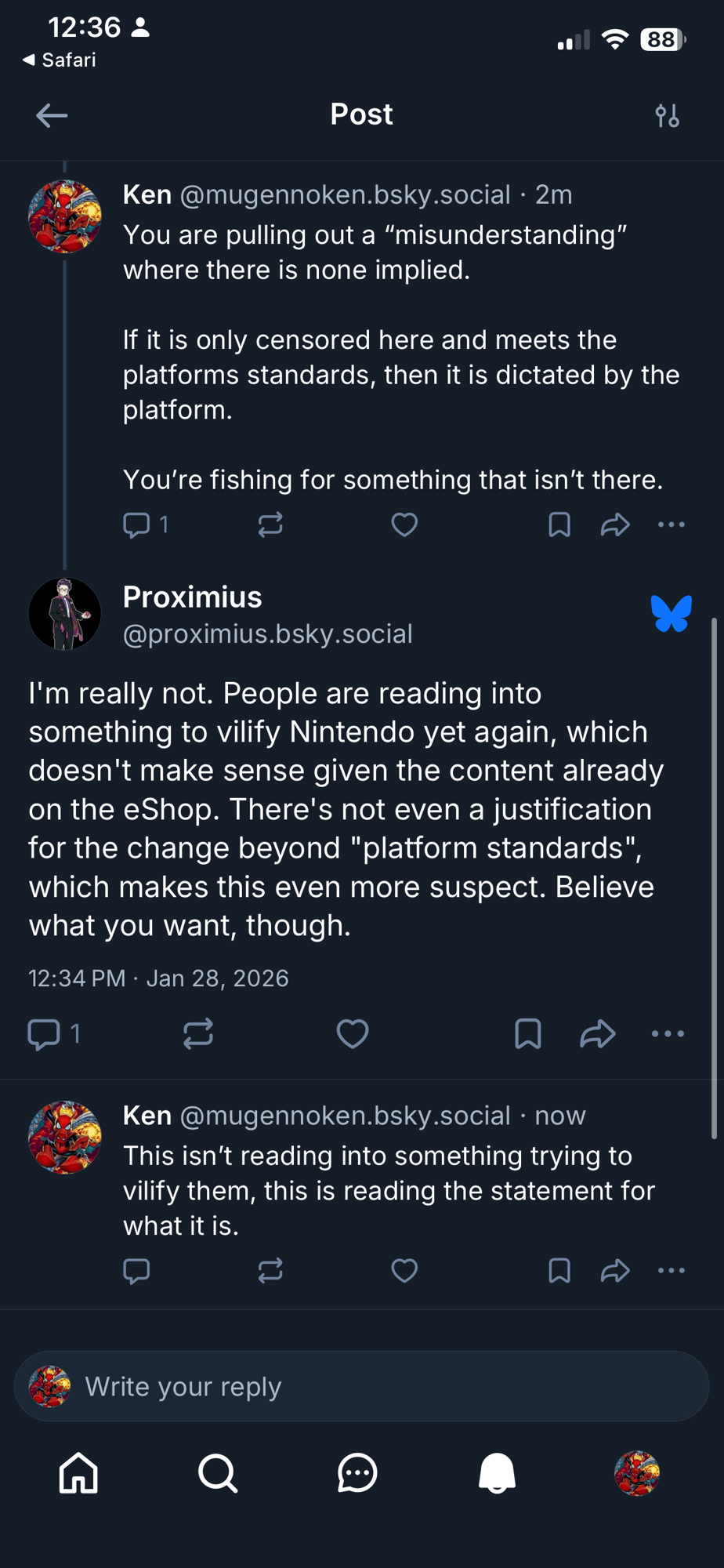Image resolution: width=724 pixels, height=1568 pixels.
Task: Open Proximius's avatar picture
Action: pyautogui.click(x=64, y=614)
